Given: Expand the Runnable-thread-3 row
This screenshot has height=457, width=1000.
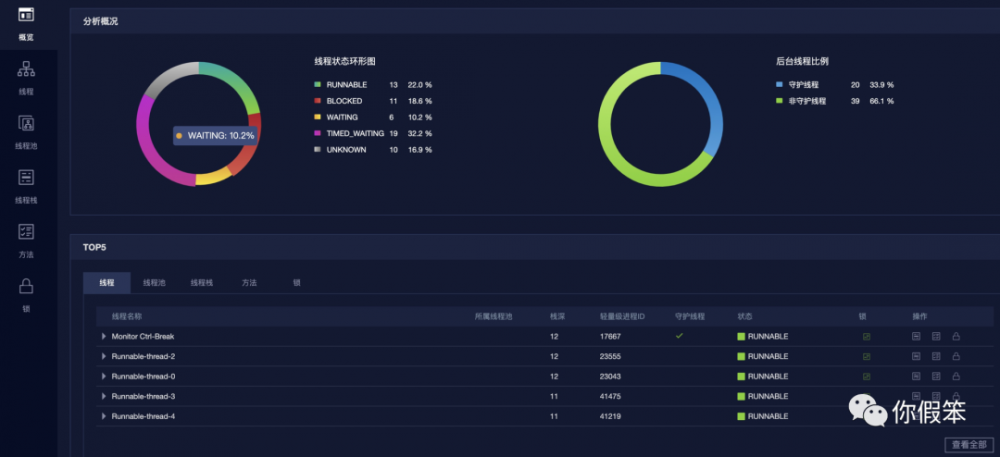Looking at the screenshot, I should (104, 396).
